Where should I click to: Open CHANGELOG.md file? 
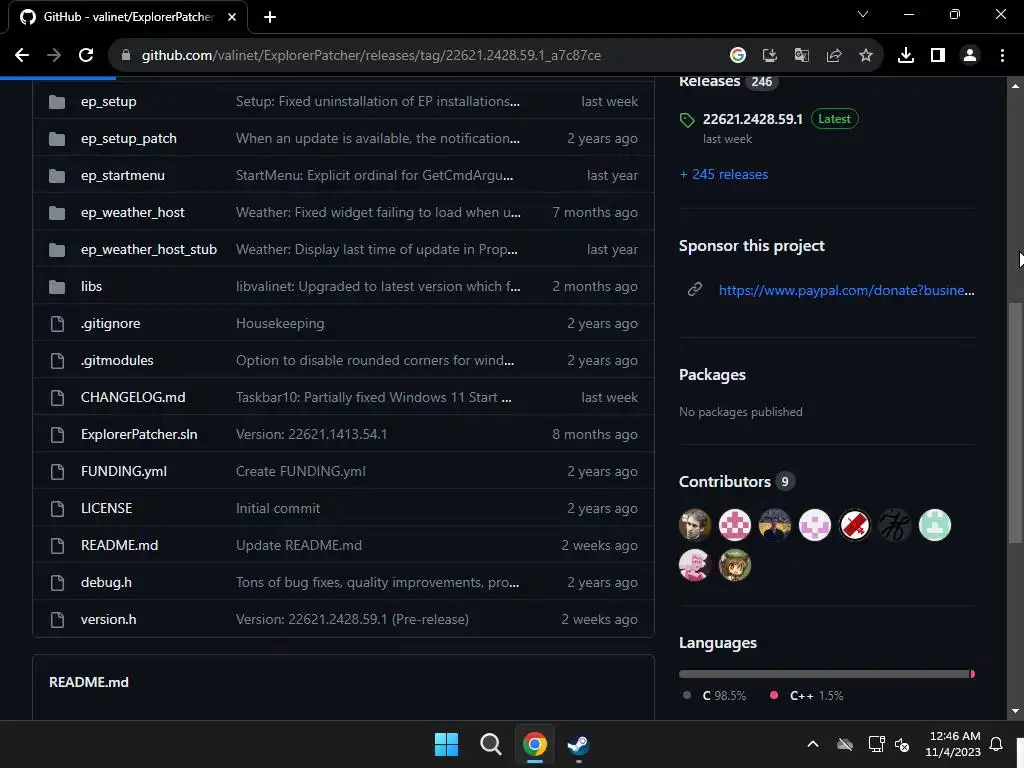pos(133,397)
